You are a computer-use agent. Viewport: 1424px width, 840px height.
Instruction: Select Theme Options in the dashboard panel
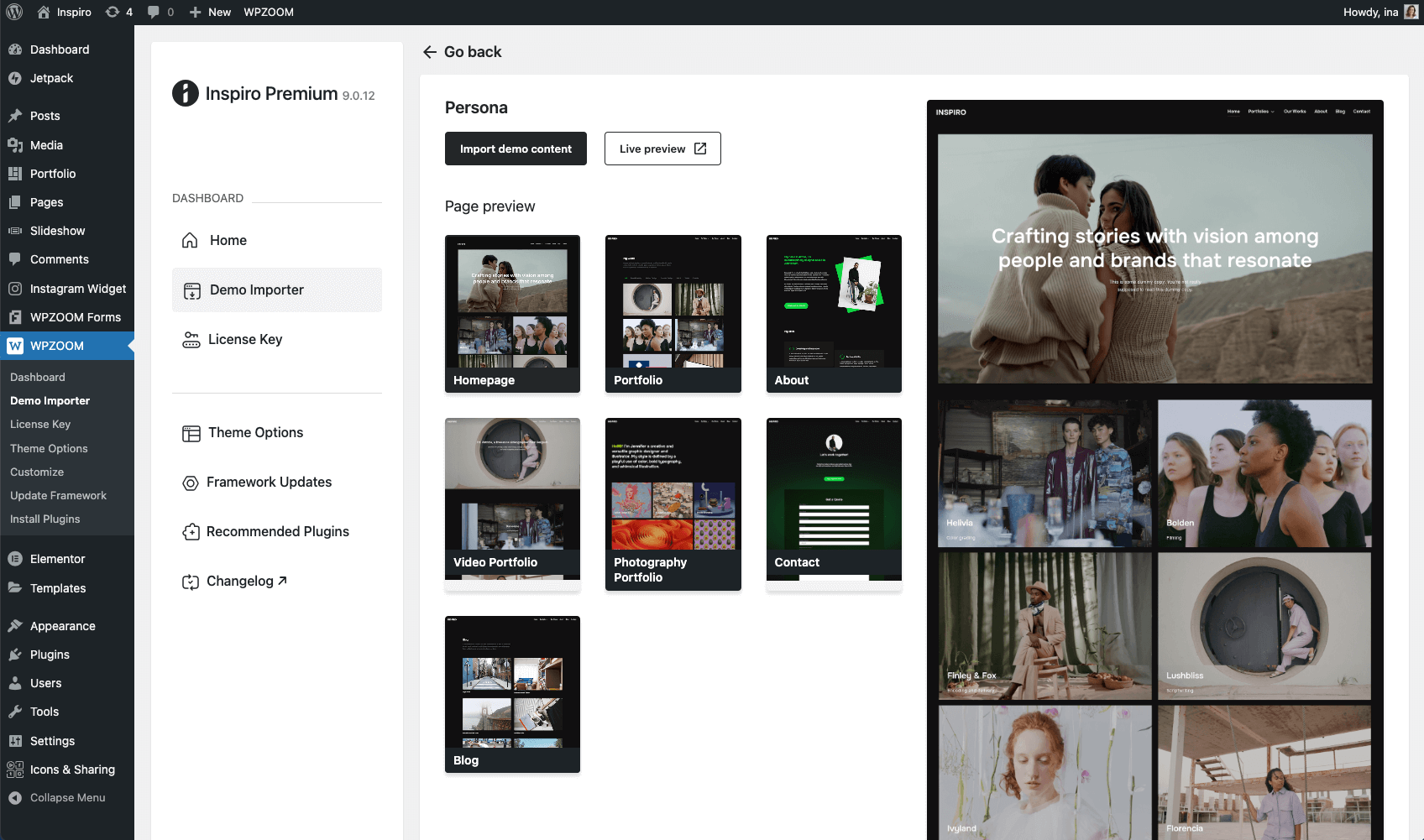(255, 432)
